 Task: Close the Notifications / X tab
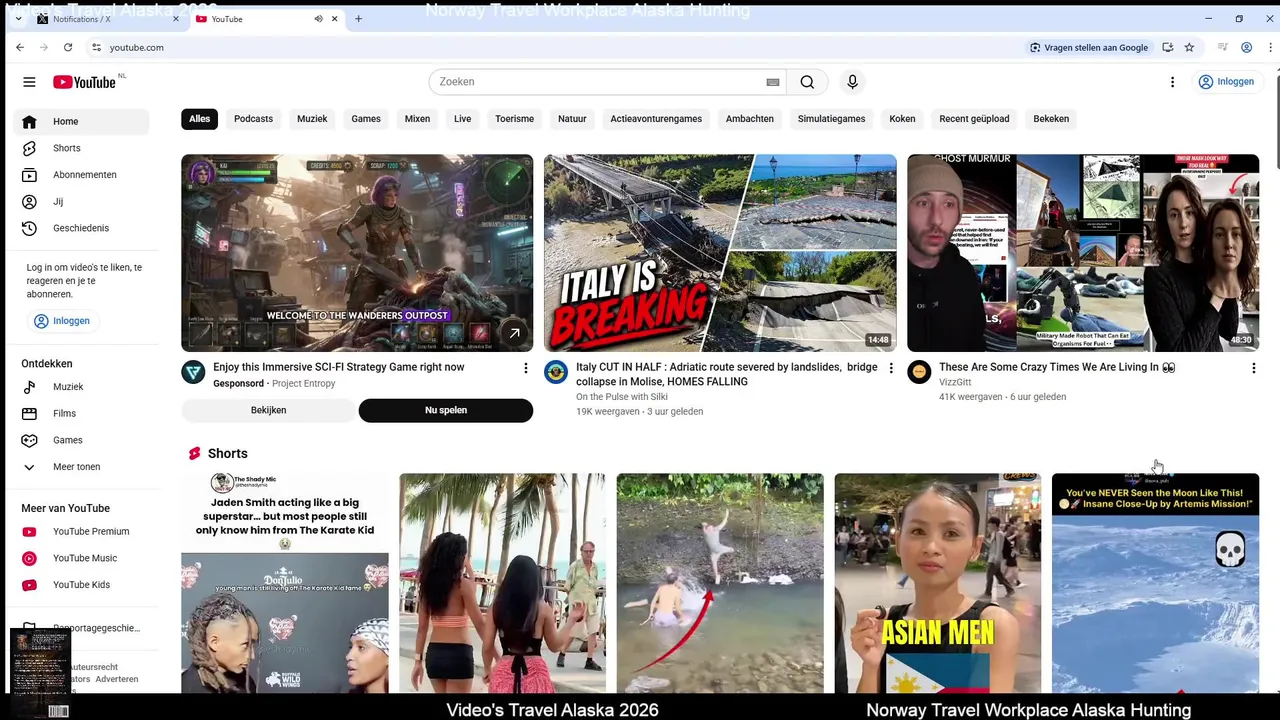tap(176, 19)
